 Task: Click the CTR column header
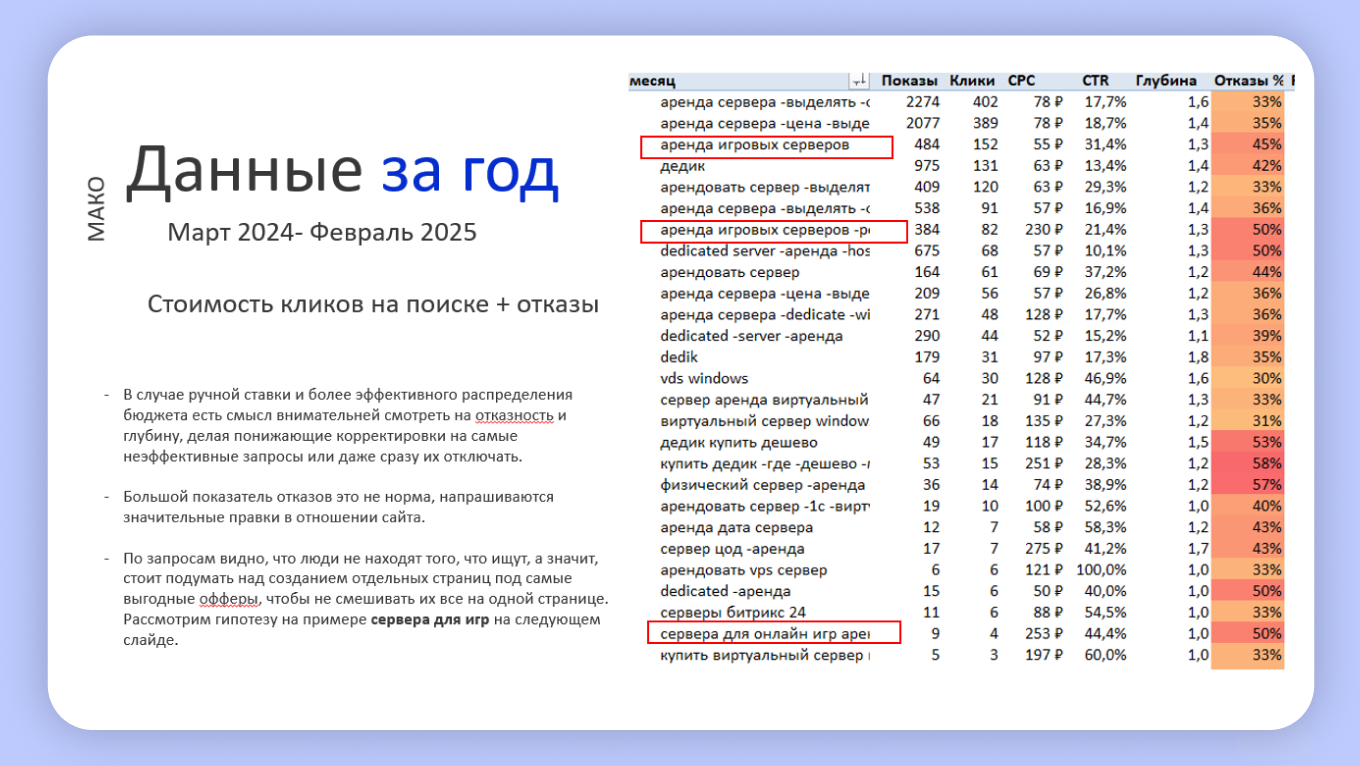[1095, 81]
